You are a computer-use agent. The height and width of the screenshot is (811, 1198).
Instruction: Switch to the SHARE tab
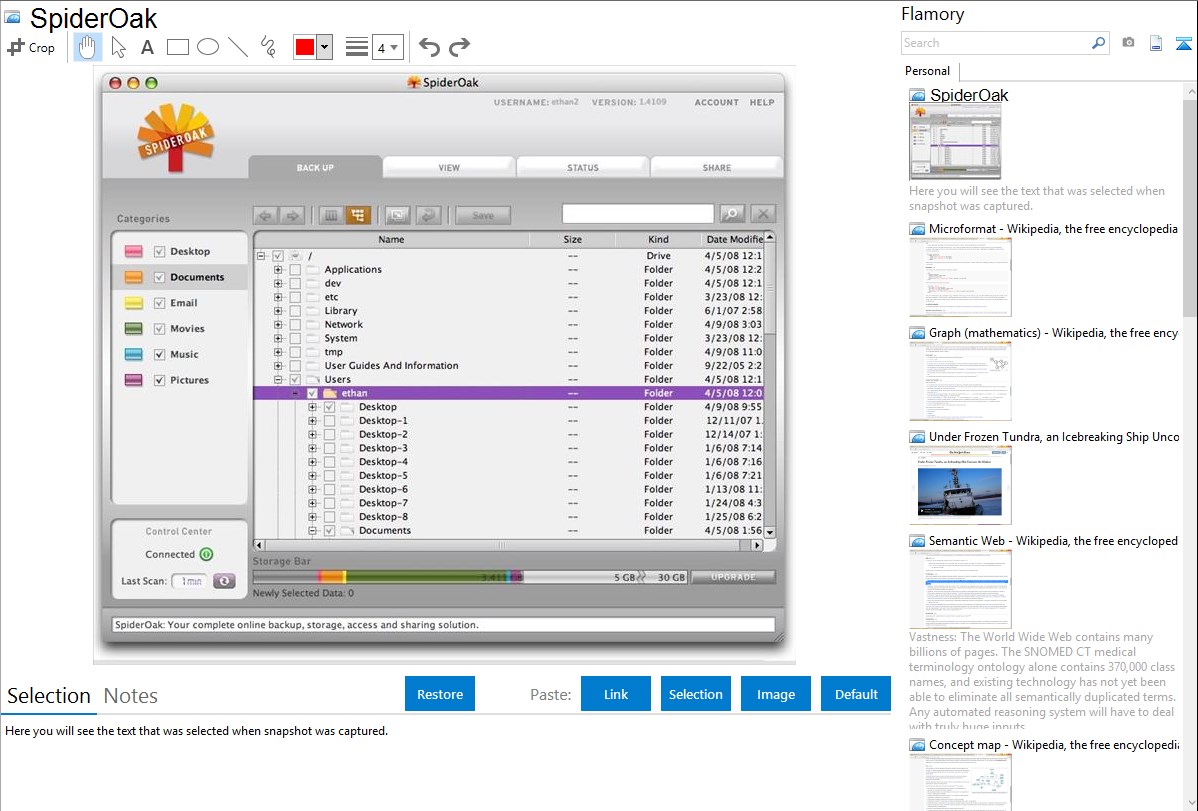click(717, 167)
